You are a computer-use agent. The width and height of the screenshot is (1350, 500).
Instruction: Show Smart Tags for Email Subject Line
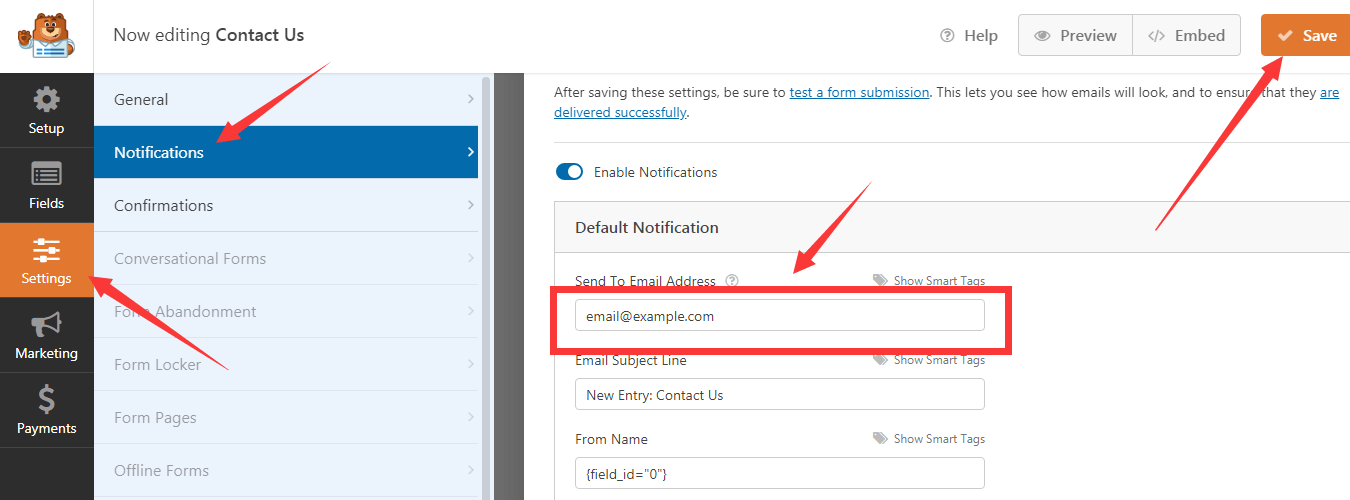[x=928, y=360]
